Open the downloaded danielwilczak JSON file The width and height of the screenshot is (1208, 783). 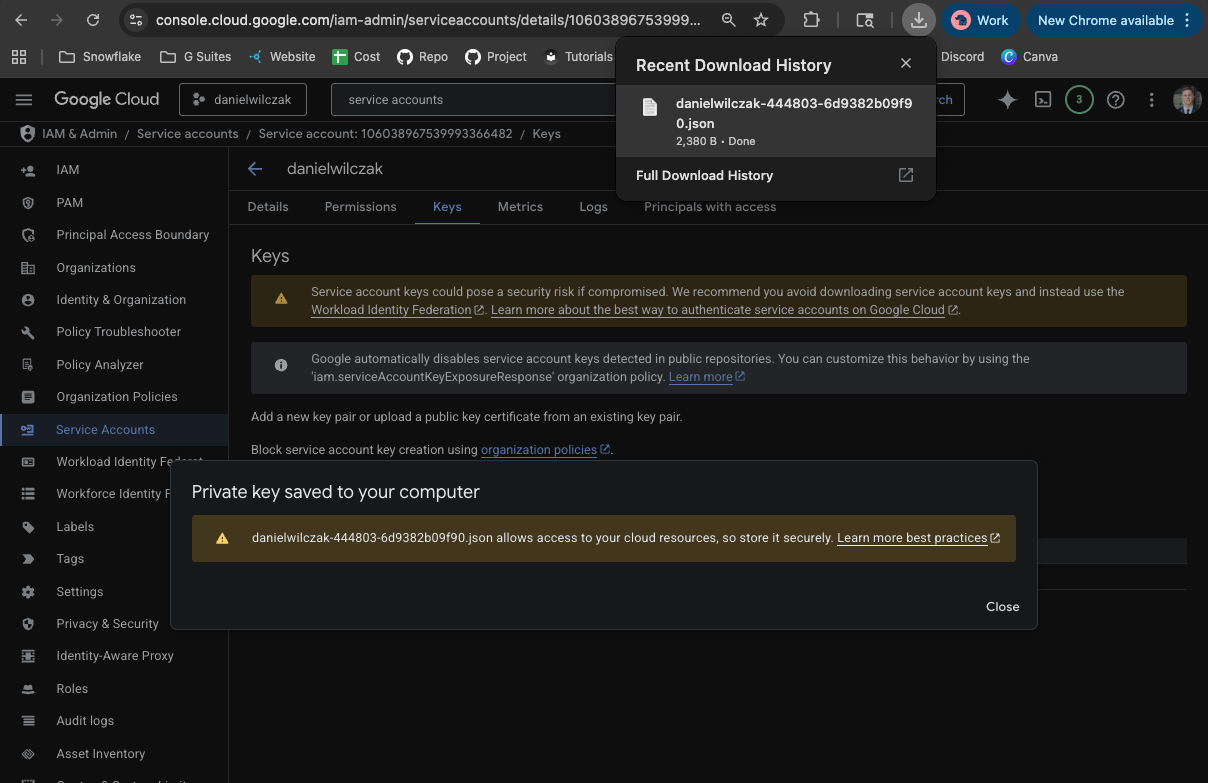click(x=793, y=113)
